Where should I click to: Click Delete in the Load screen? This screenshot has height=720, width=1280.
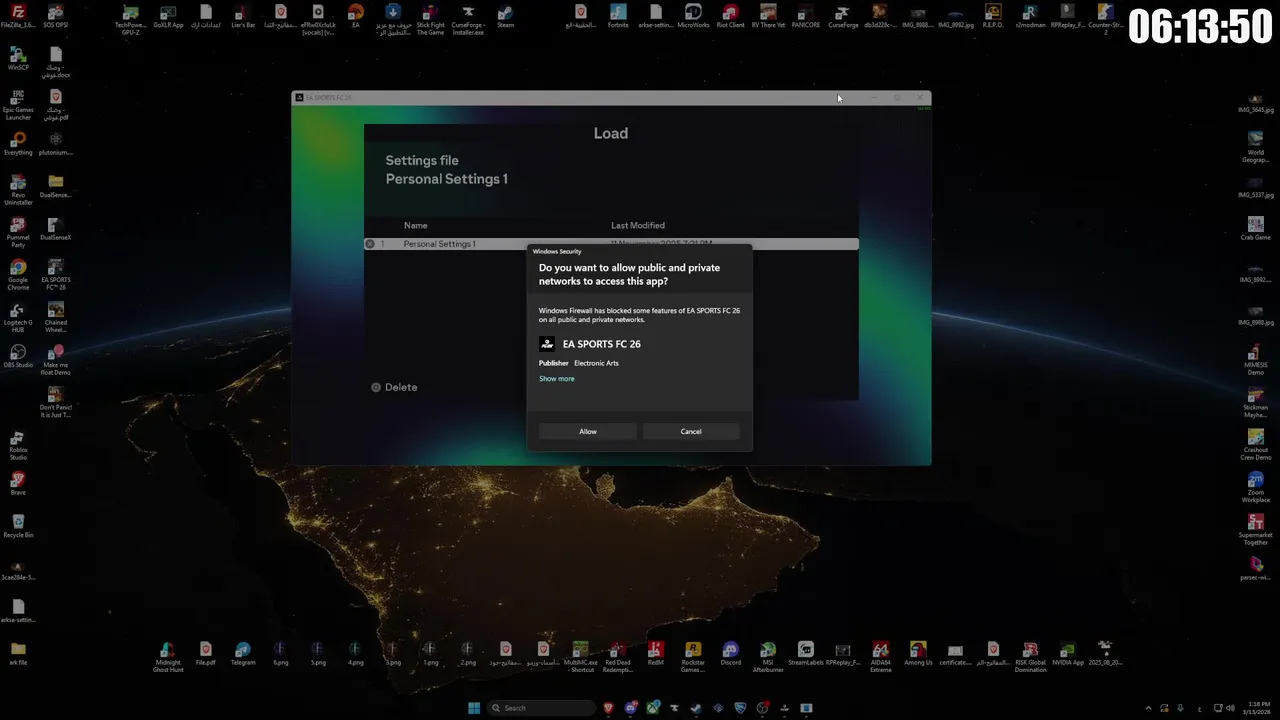click(x=394, y=387)
